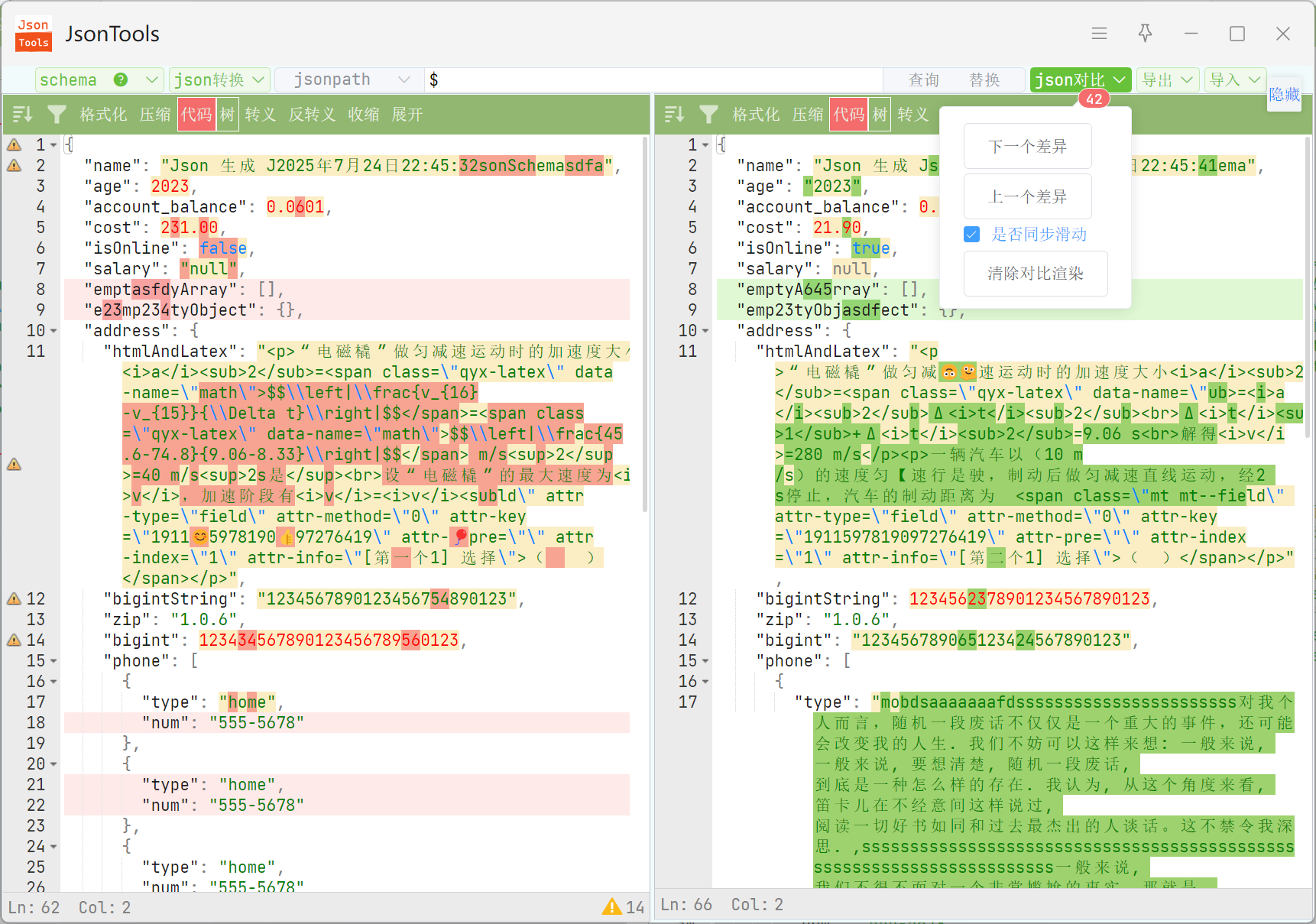Click warning icon beside htmlAndLatex block
This screenshot has width=1316, height=924.
tap(14, 465)
